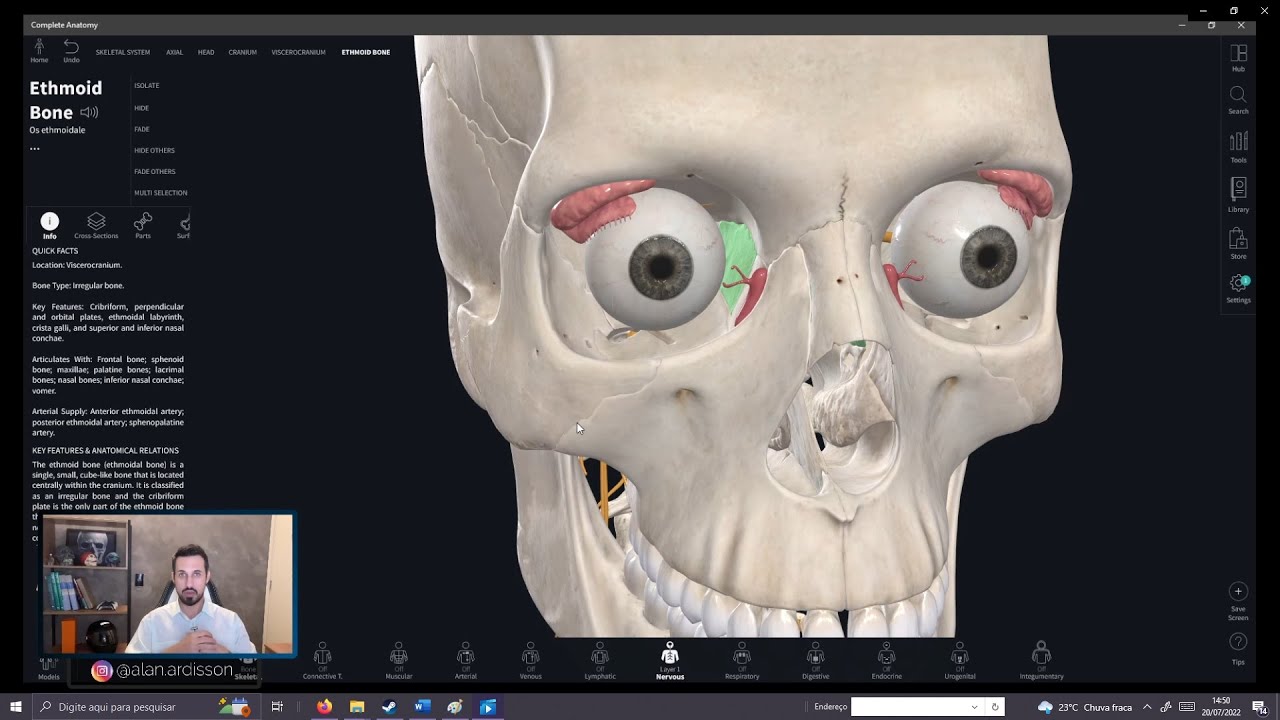Screen dimensions: 1280x720
Task: Open File Explorer from the taskbar
Action: 357,707
